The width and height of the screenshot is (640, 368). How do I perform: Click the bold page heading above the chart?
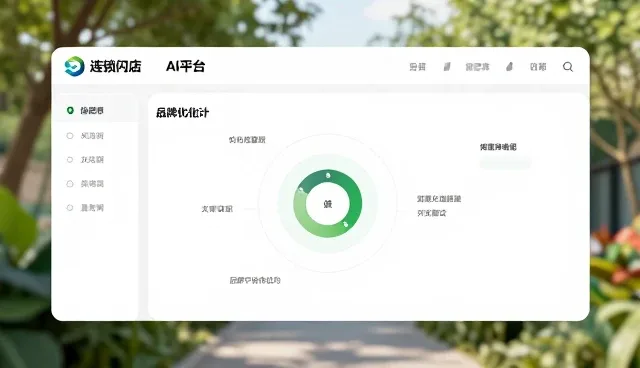click(x=182, y=113)
